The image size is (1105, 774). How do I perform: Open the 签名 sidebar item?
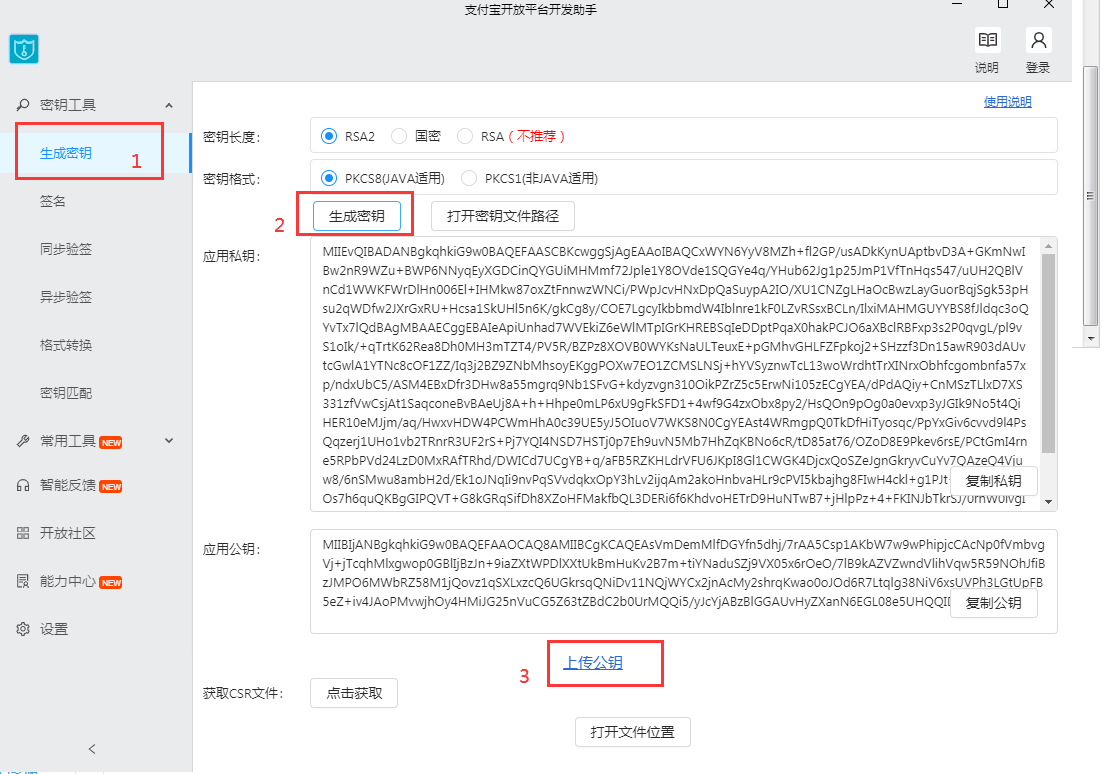[x=53, y=201]
